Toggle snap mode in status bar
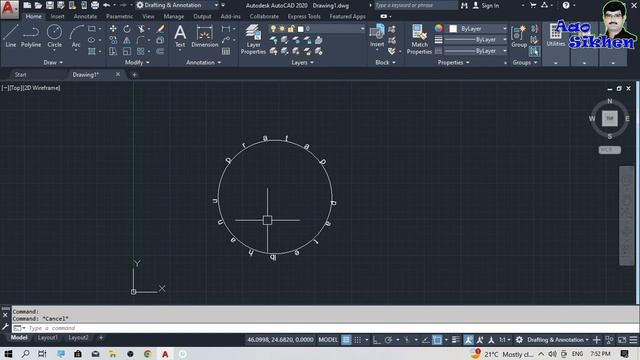Viewport: 640px width, 360px height. pos(358,340)
